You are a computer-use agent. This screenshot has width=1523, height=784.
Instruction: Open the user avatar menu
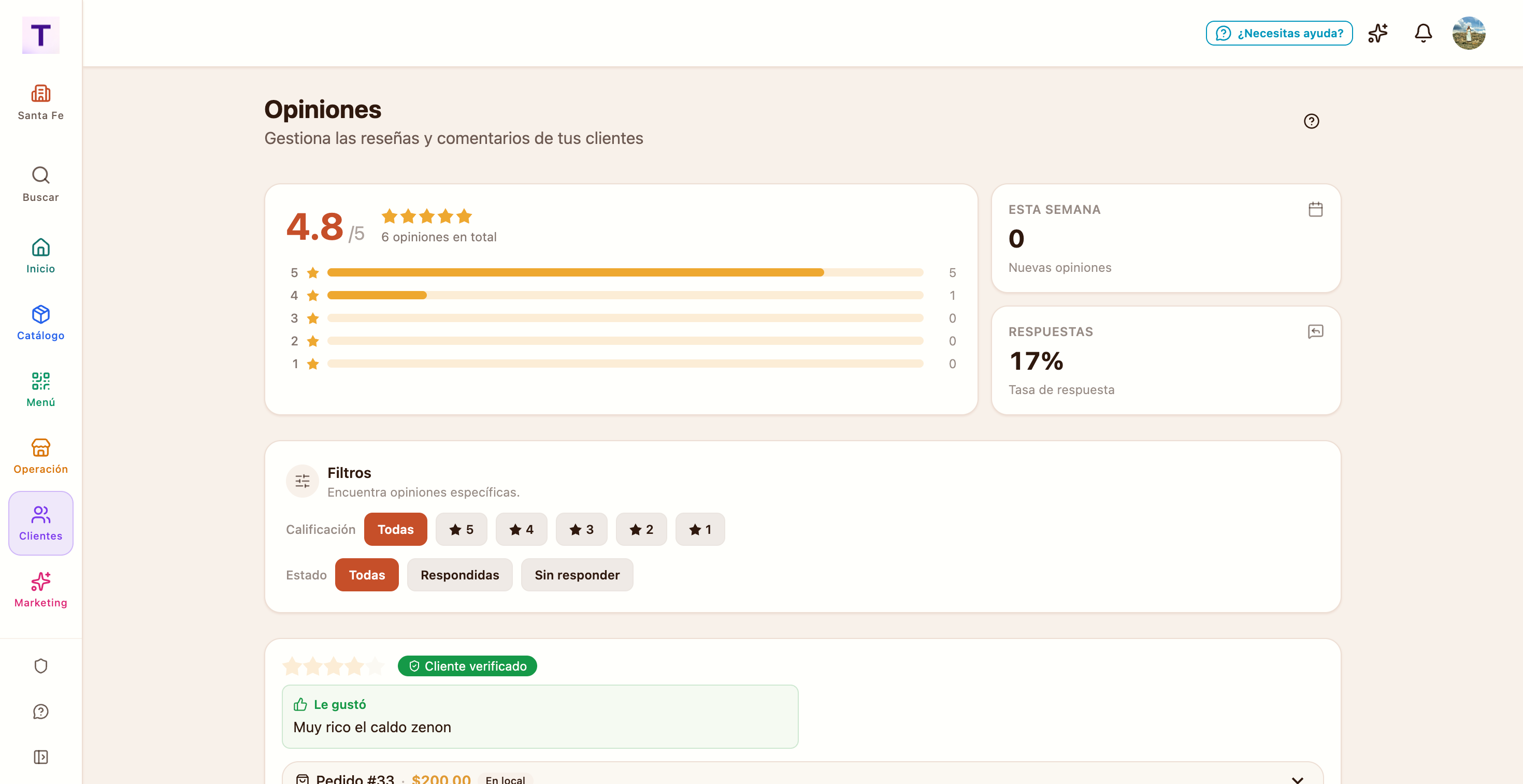(1469, 33)
